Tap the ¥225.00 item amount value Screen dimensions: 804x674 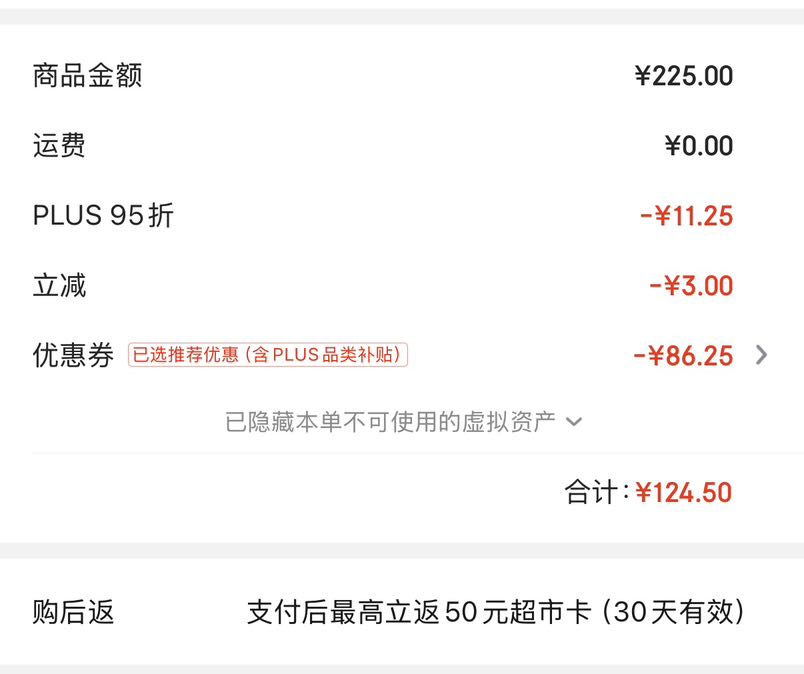coord(684,76)
